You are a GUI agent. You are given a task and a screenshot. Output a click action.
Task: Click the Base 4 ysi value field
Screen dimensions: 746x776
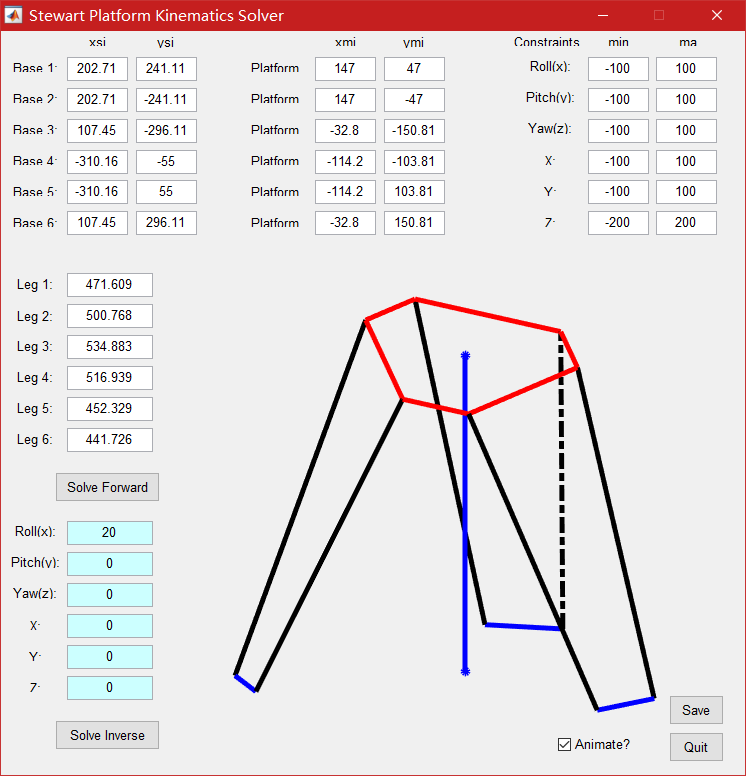coord(166,162)
